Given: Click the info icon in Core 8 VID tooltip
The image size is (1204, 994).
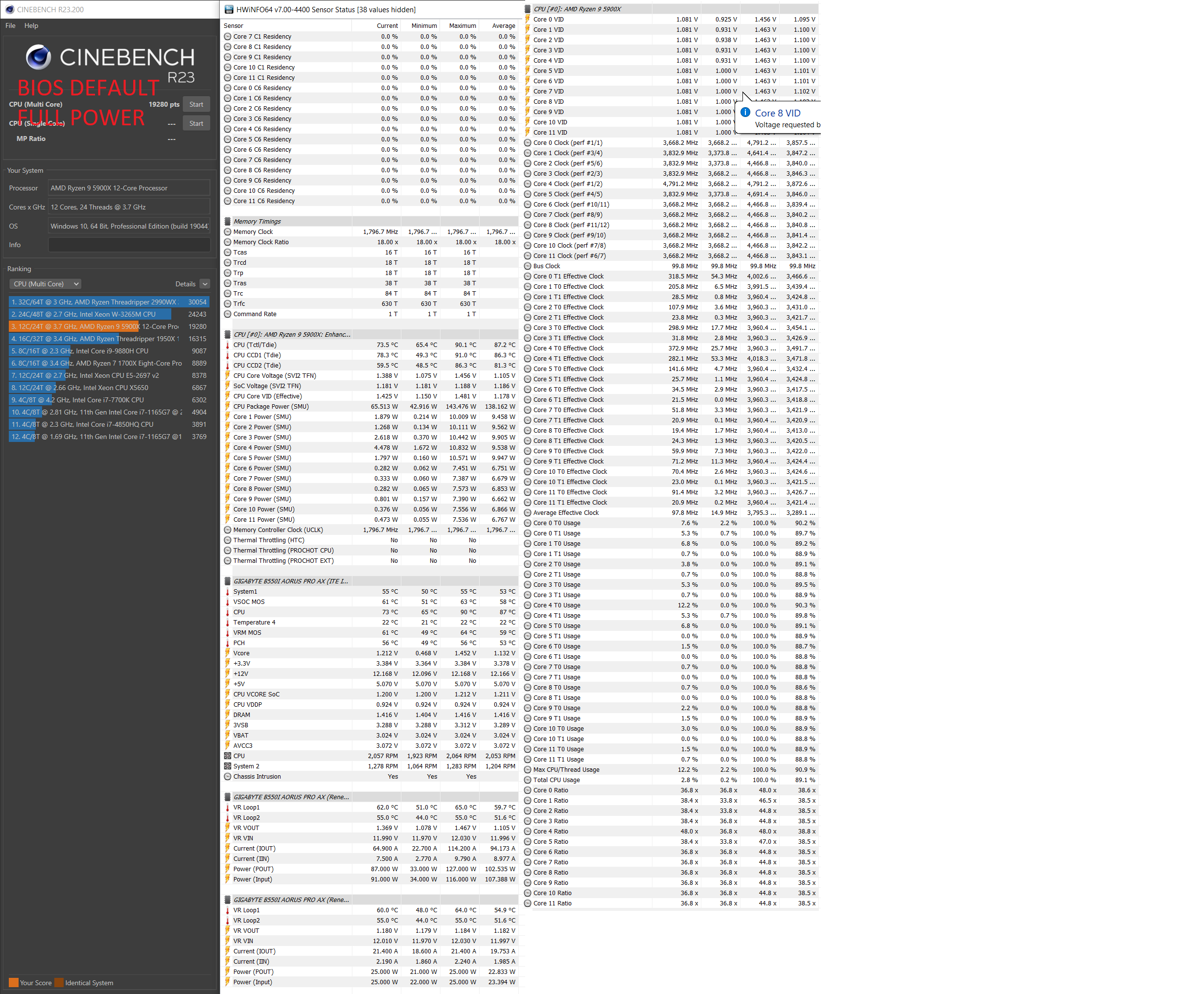Looking at the screenshot, I should click(x=745, y=112).
